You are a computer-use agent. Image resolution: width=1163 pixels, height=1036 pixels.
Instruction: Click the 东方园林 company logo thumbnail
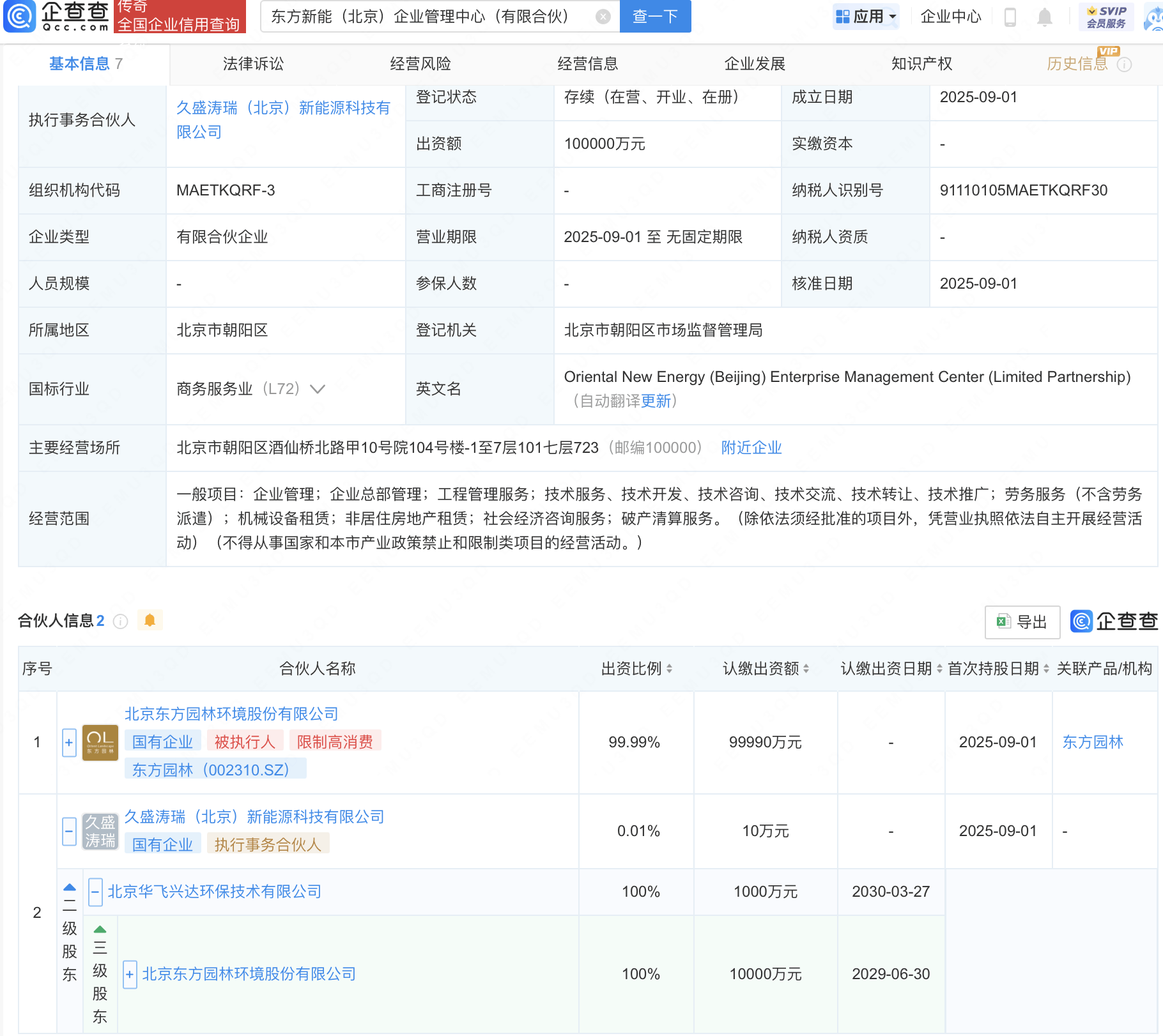click(x=100, y=742)
